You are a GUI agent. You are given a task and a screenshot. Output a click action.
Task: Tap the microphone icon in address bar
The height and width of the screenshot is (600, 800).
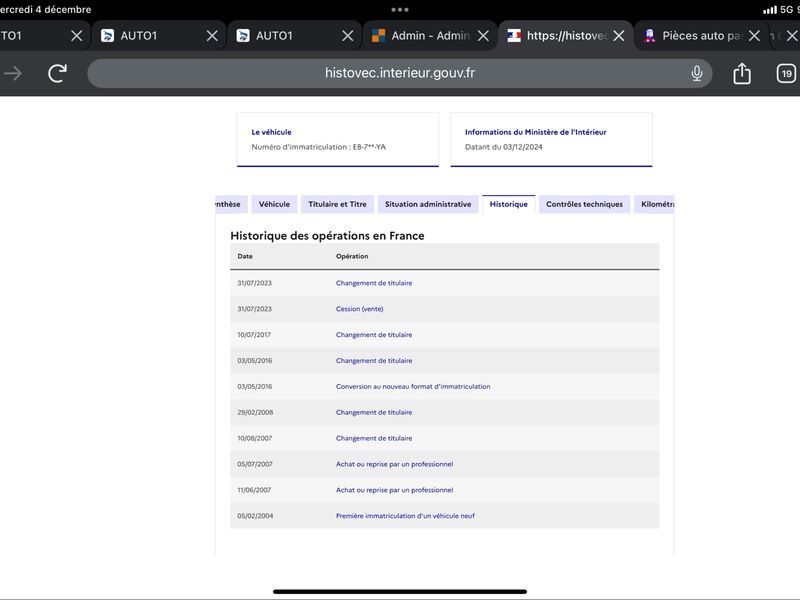click(696, 73)
